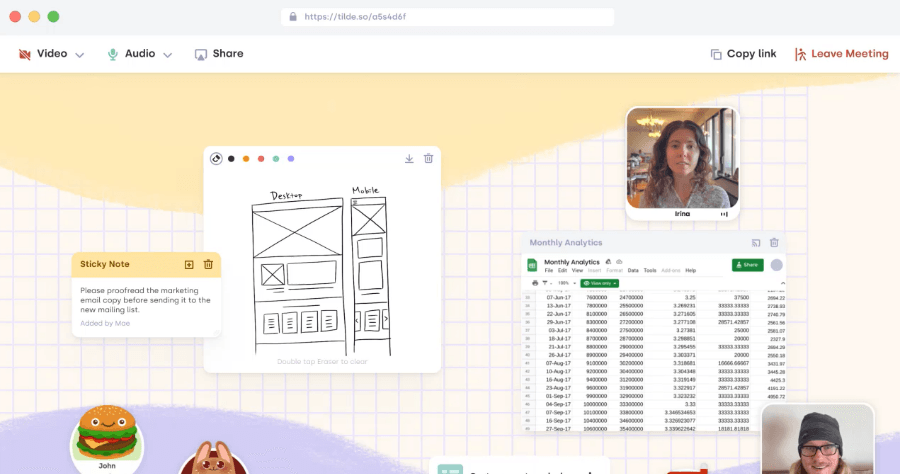Click the green Share button in spreadsheet
900x474 pixels.
pyautogui.click(x=747, y=265)
